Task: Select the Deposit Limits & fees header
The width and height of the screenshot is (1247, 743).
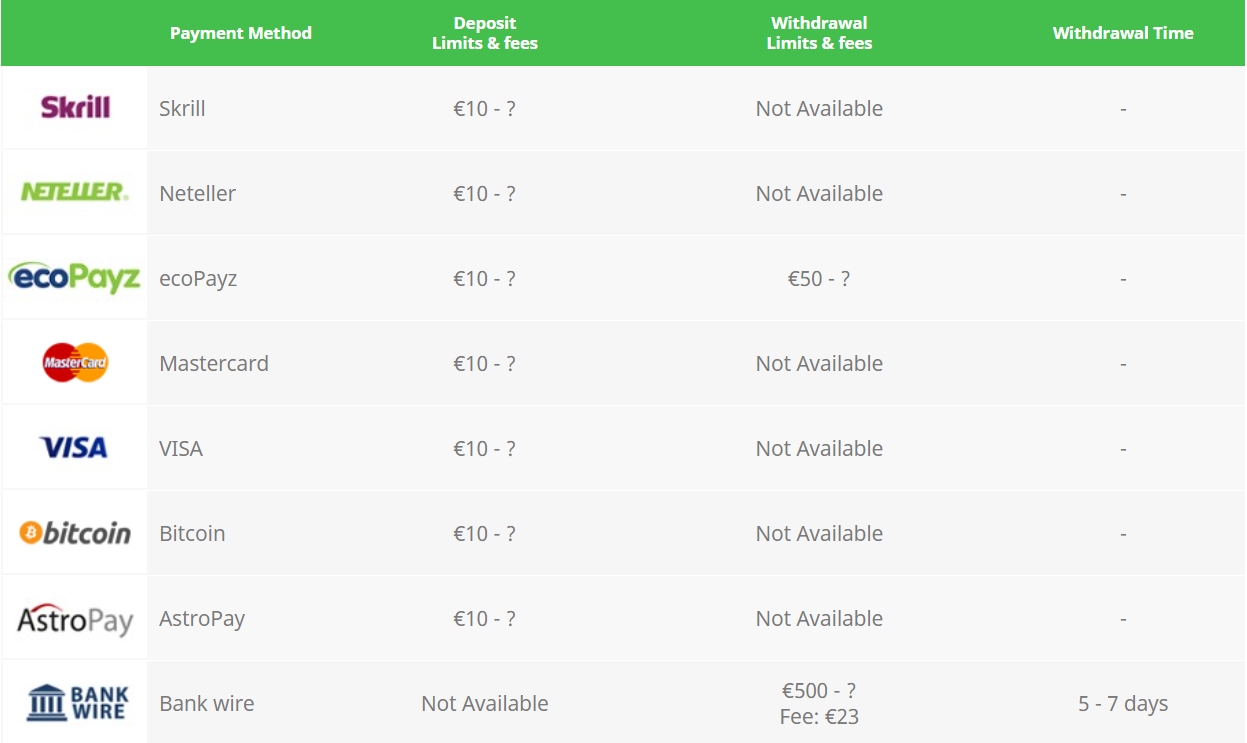Action: [x=485, y=33]
